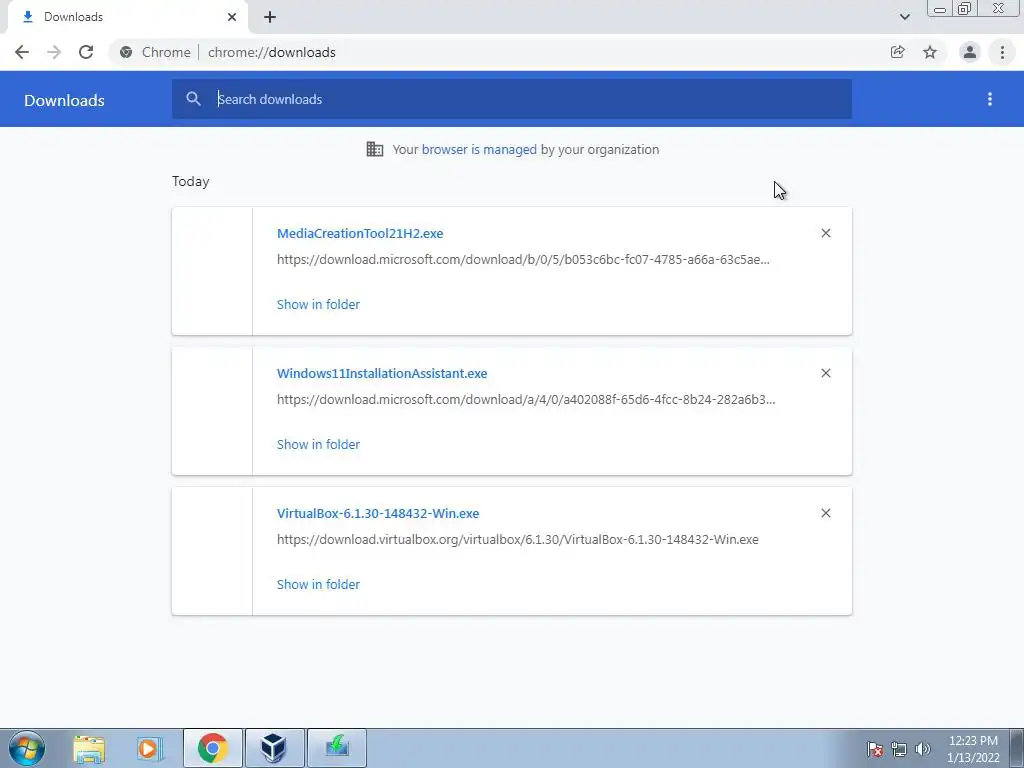
Task: Launch Windows Media Player from taskbar
Action: pos(149,748)
